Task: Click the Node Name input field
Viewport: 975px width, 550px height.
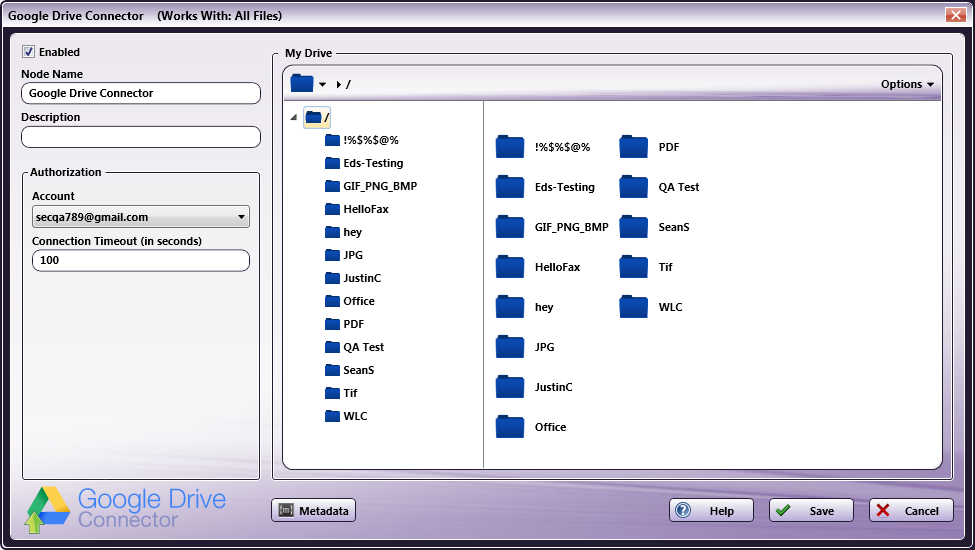Action: [141, 93]
